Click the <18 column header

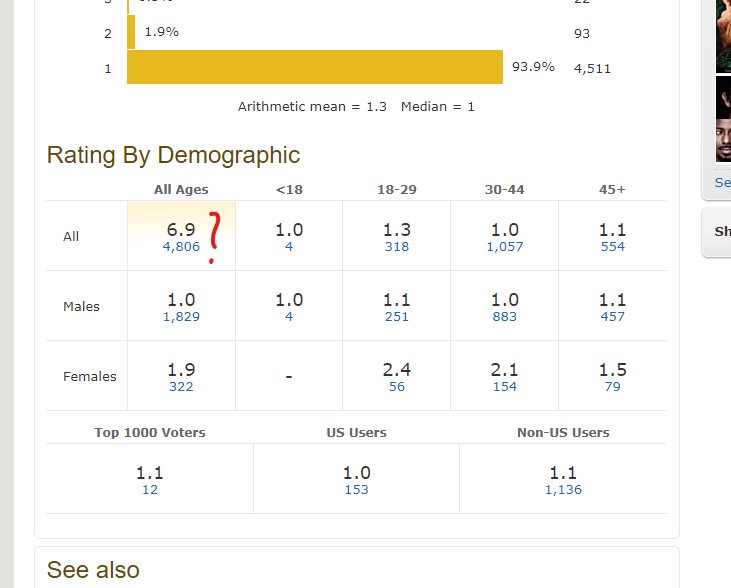pos(289,190)
